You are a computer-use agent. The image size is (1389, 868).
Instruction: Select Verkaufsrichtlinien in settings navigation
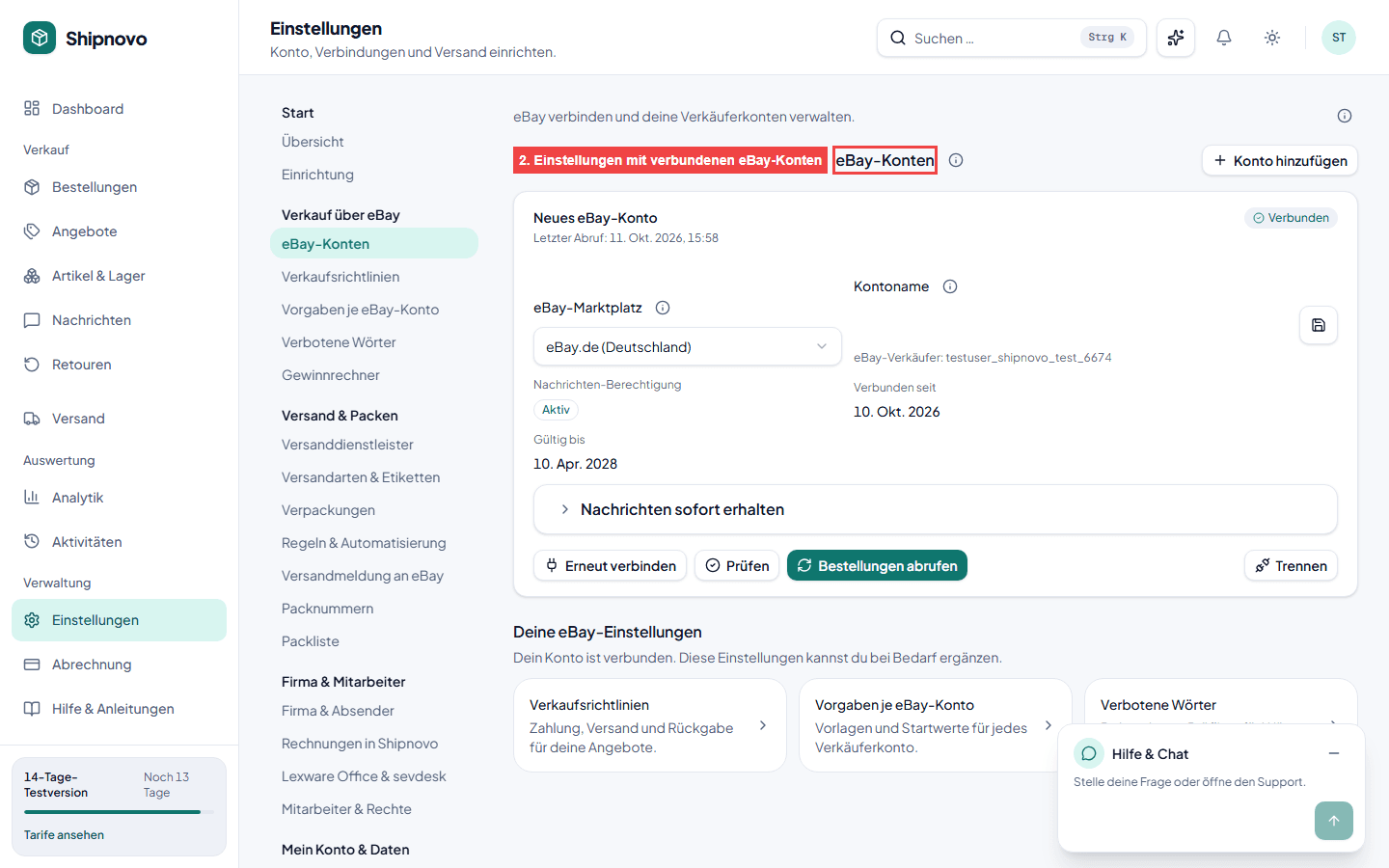pos(374,277)
